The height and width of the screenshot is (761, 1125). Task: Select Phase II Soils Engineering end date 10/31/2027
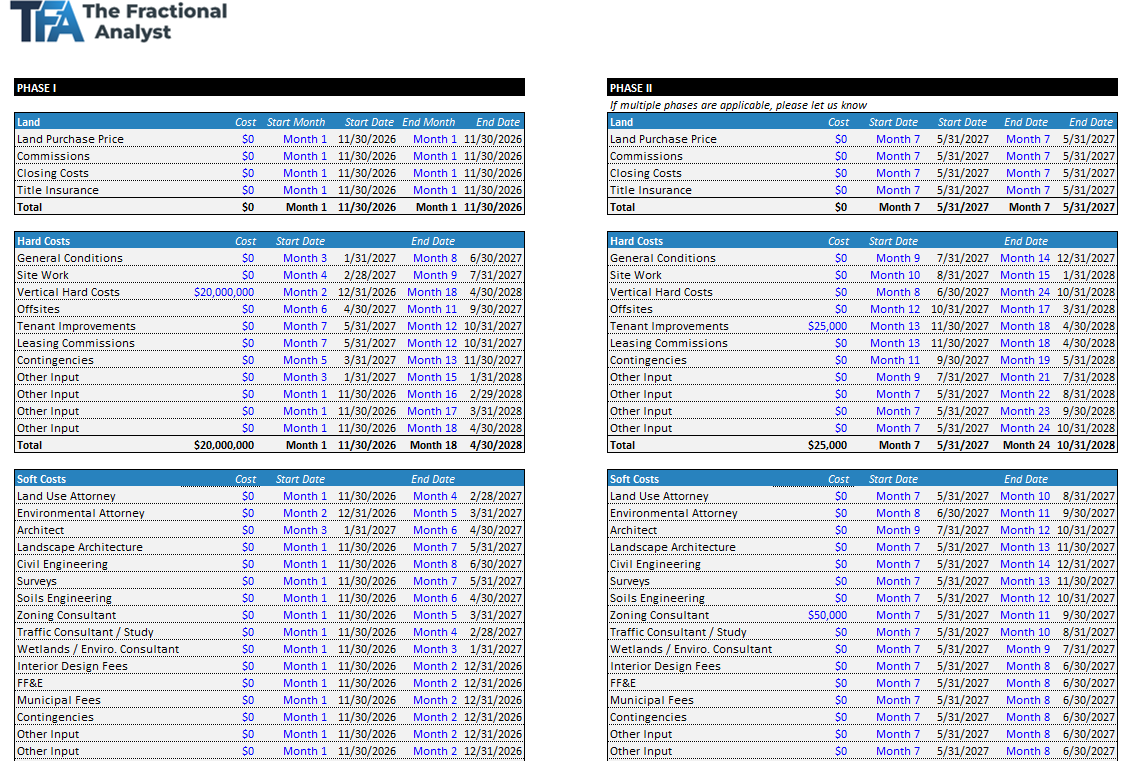point(1086,598)
